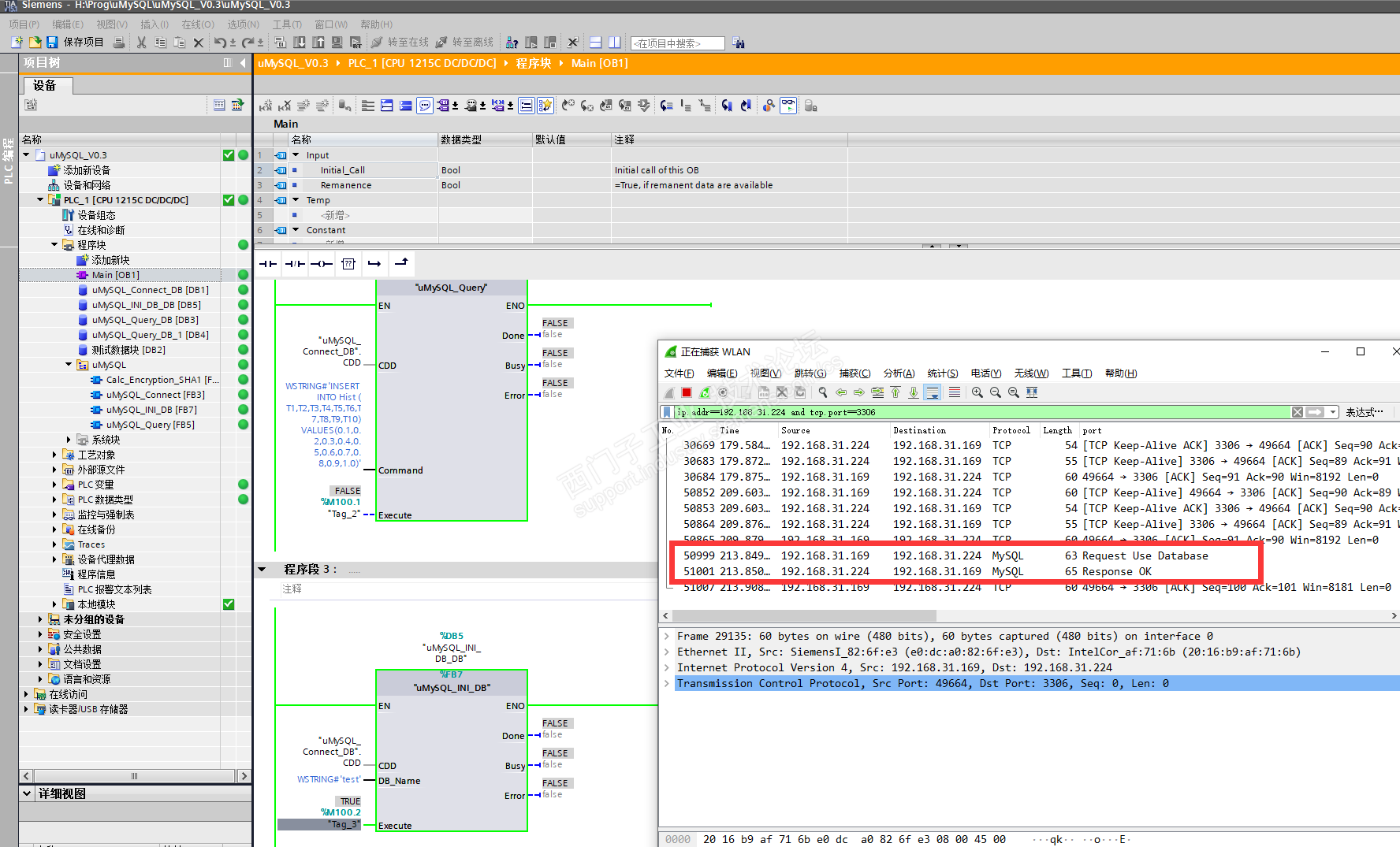Screen dimensions: 1400x847
Task: Open Wireshark filter history dropdown
Action: click(1333, 412)
